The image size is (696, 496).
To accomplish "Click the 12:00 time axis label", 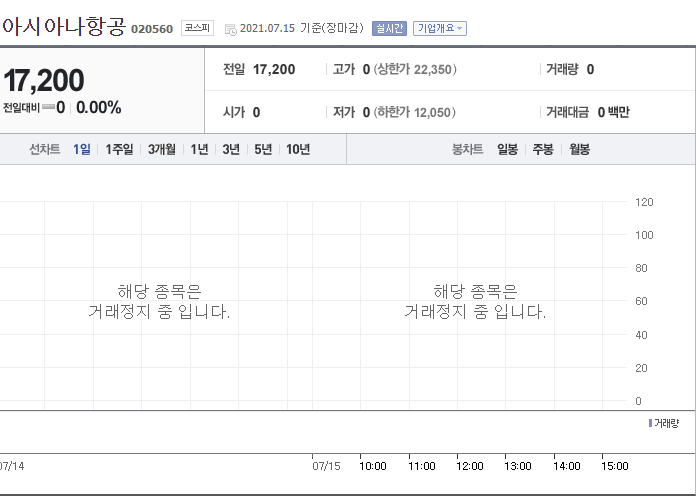I will [470, 466].
